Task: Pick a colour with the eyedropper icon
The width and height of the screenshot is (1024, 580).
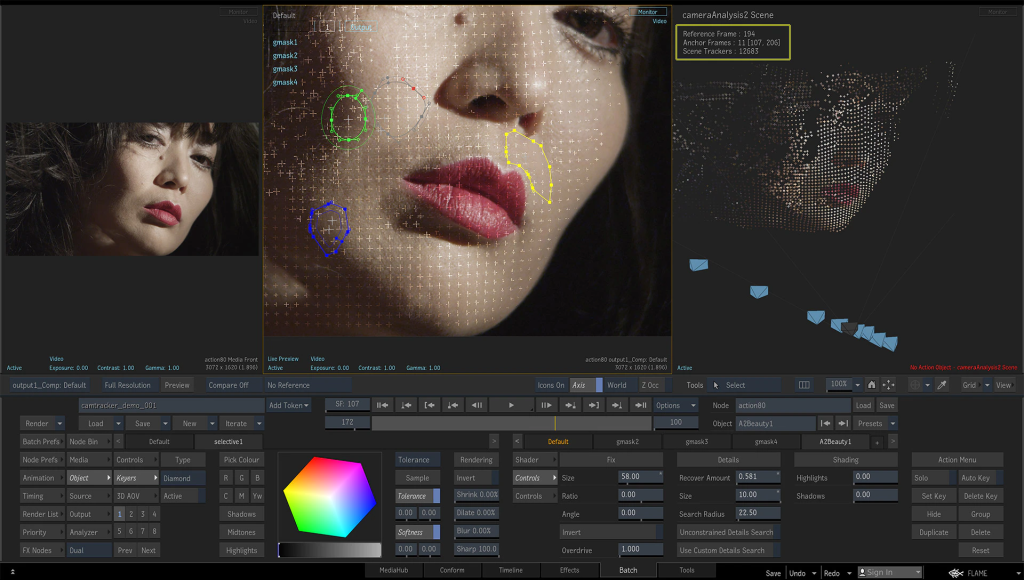Action: click(x=942, y=385)
